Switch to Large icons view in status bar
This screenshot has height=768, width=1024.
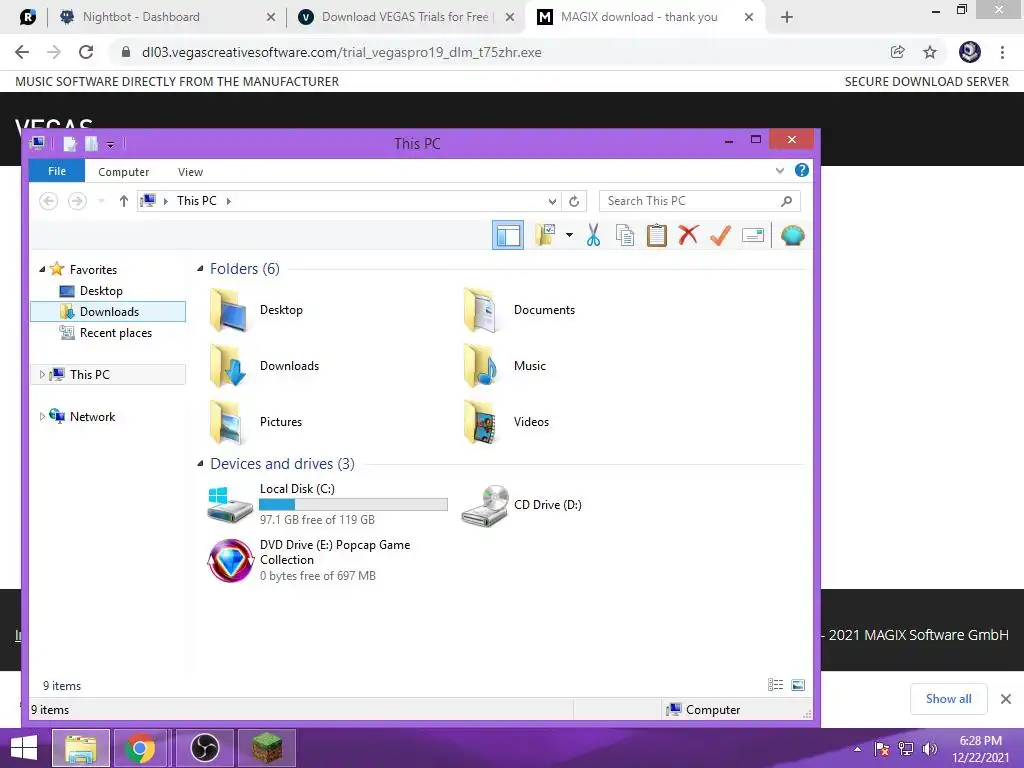pyautogui.click(x=798, y=684)
